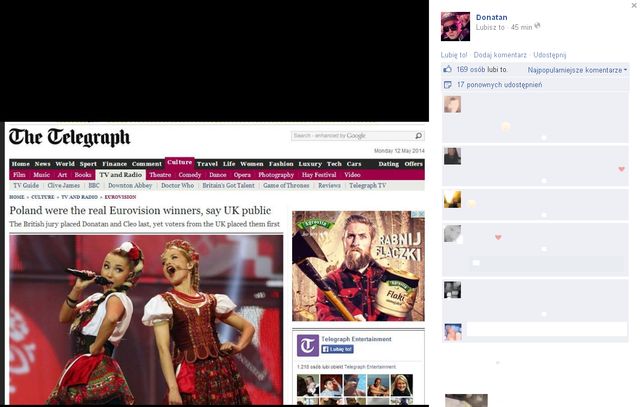Open the Fashion menu item
The height and width of the screenshot is (407, 640).
click(x=281, y=164)
